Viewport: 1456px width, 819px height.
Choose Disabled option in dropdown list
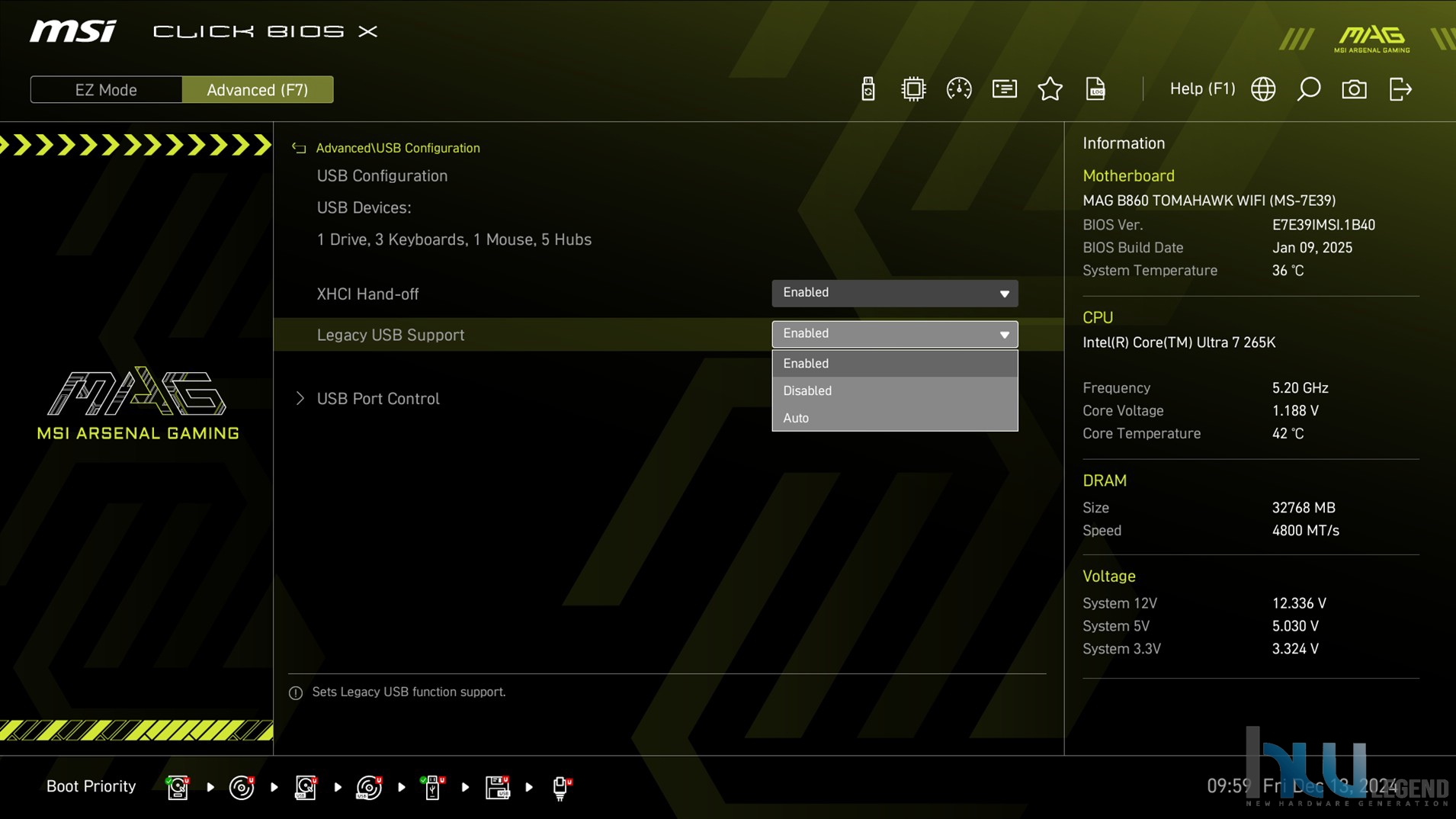(894, 390)
